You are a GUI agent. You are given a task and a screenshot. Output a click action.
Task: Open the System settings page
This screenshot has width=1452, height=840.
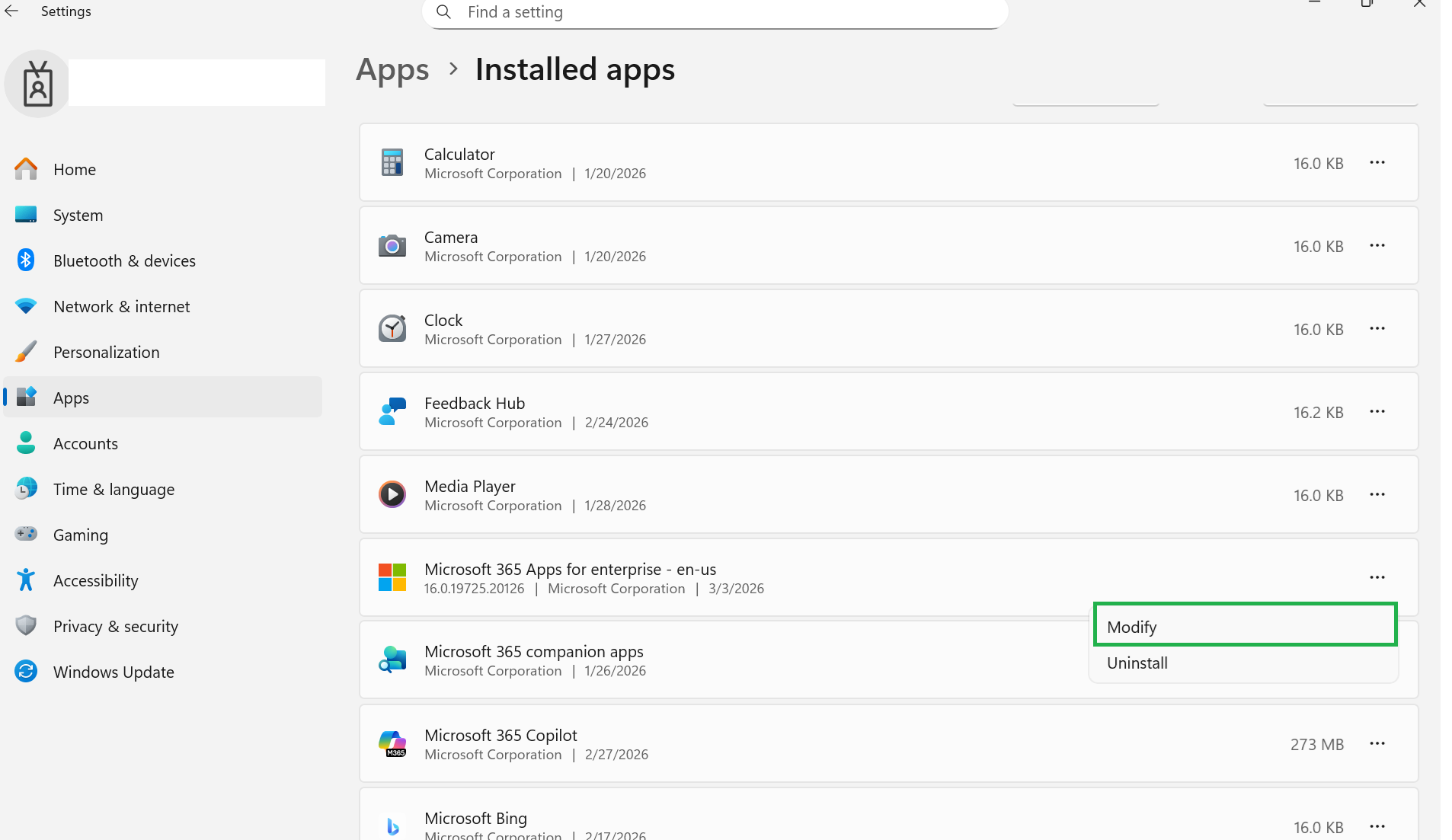pos(78,216)
